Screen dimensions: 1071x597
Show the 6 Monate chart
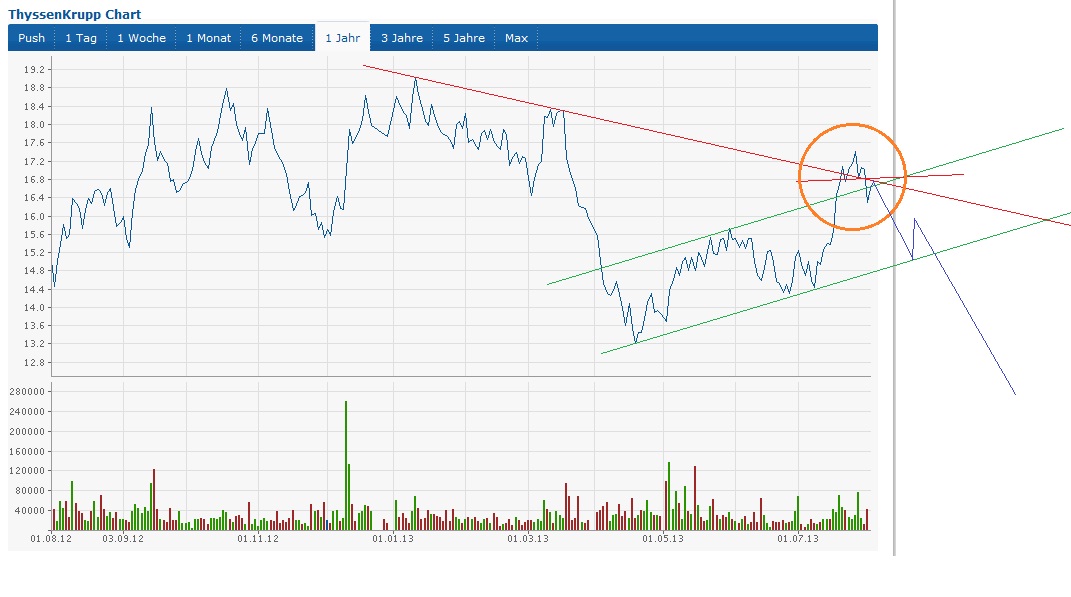click(277, 38)
